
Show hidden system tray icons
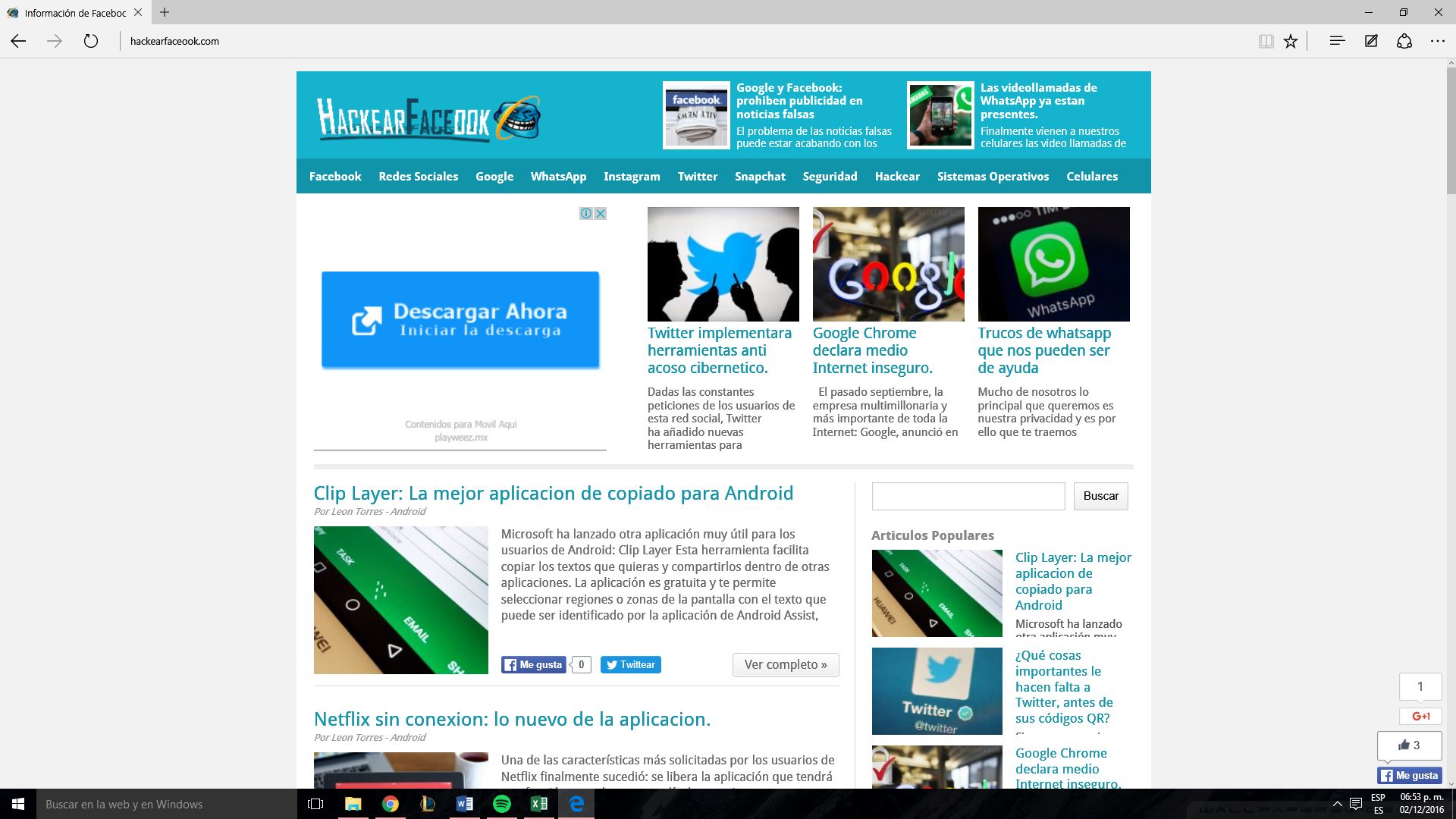tap(1337, 804)
